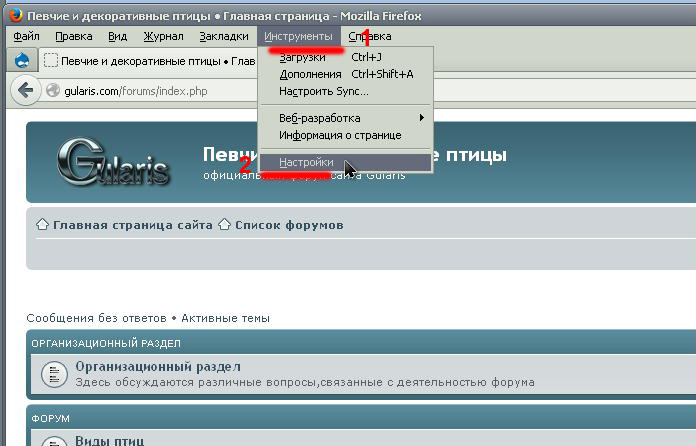Click the forum icon beside Виды птиц
The width and height of the screenshot is (696, 446).
53,439
